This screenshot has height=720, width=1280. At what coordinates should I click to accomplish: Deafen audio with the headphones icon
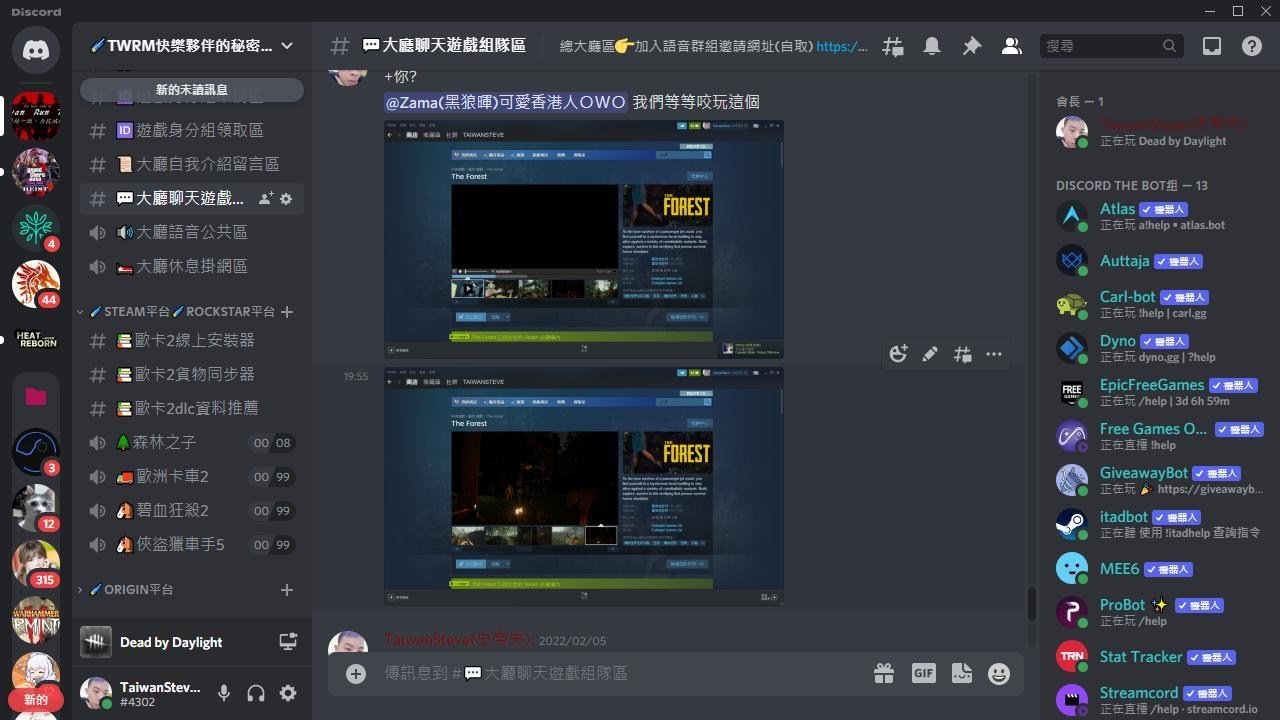pos(256,693)
